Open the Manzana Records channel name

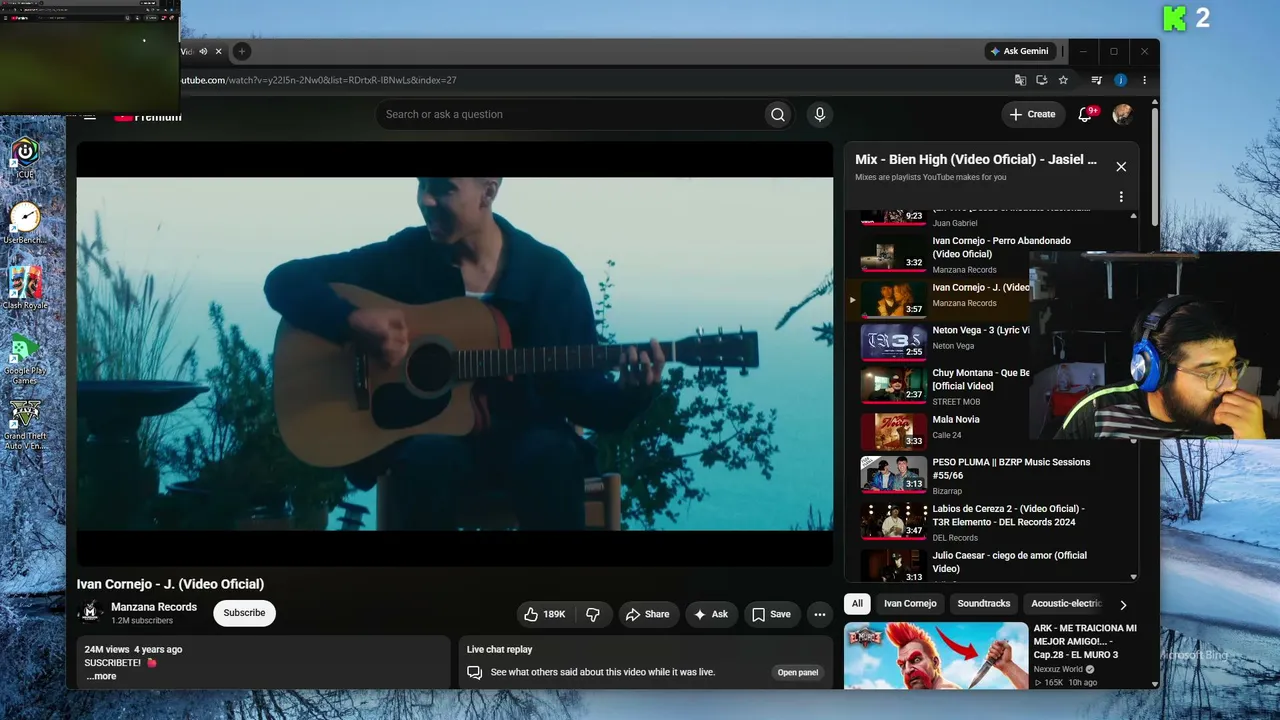(154, 607)
